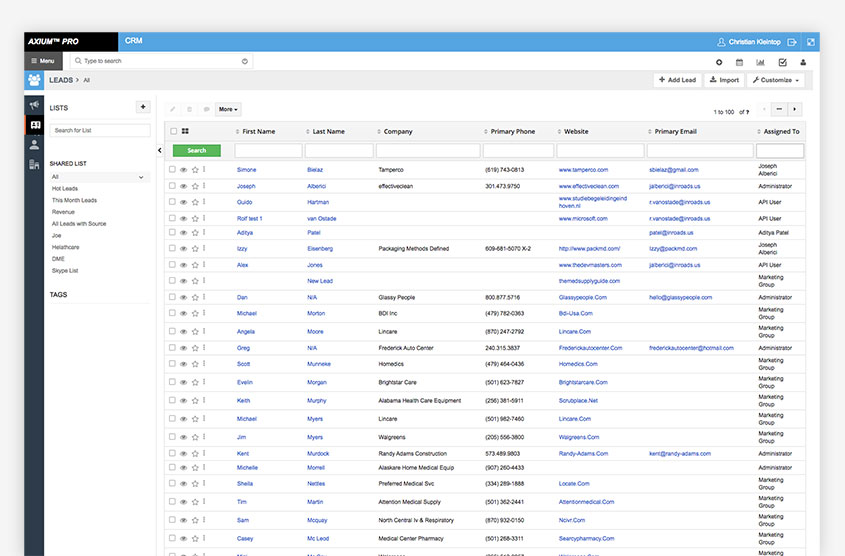This screenshot has height=556, width=845.
Task: Toggle fullscreen icon in blue header
Action: [x=811, y=42]
